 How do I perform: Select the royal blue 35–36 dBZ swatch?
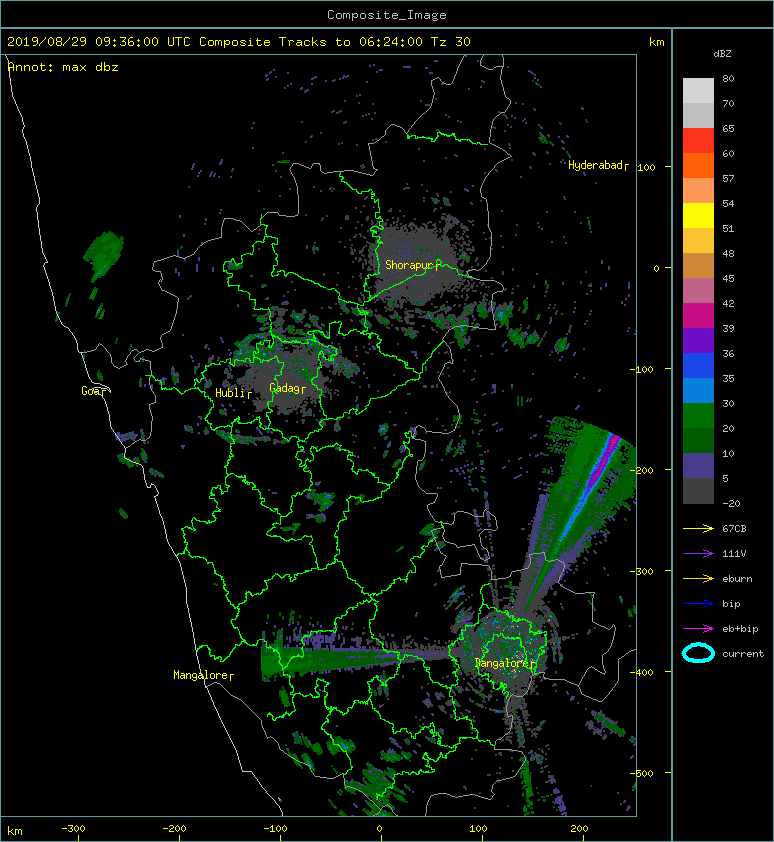point(698,365)
